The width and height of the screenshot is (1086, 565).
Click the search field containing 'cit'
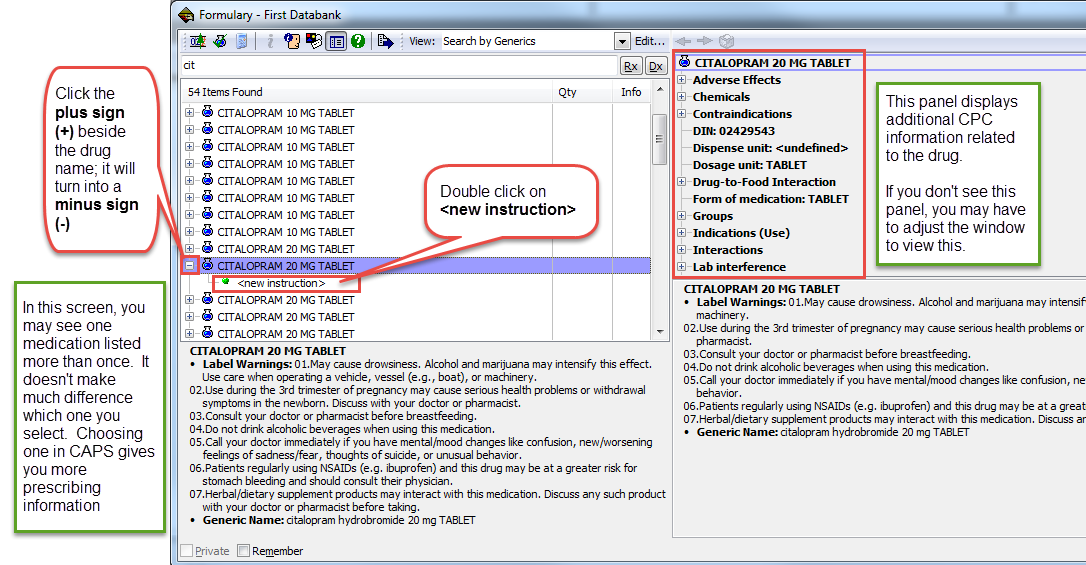click(395, 65)
